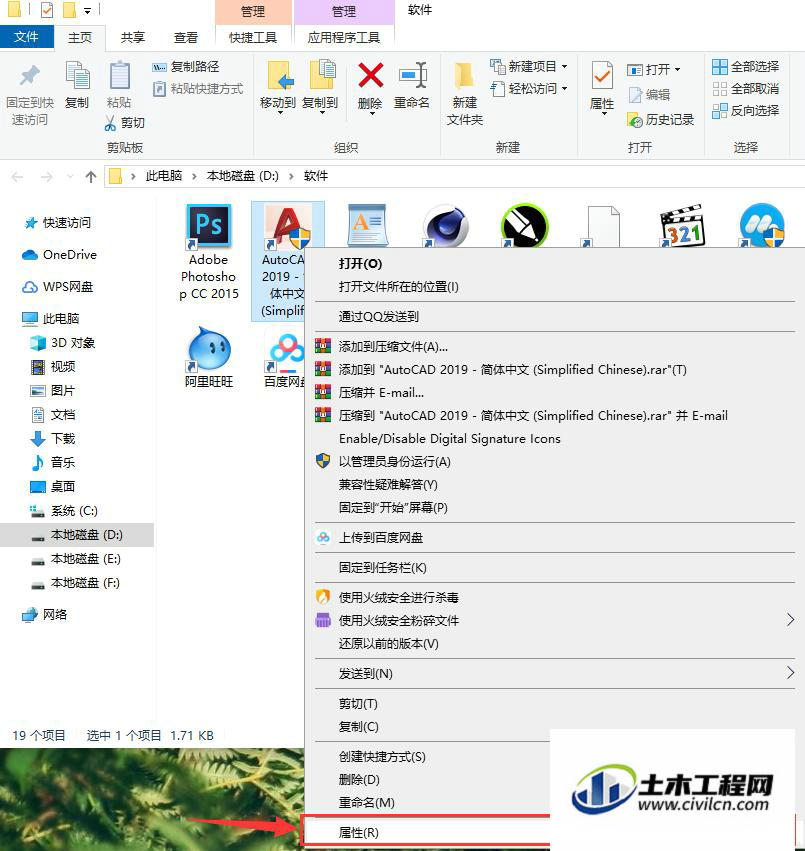
Task: Choose Run as administrator entry
Action: tap(554, 461)
